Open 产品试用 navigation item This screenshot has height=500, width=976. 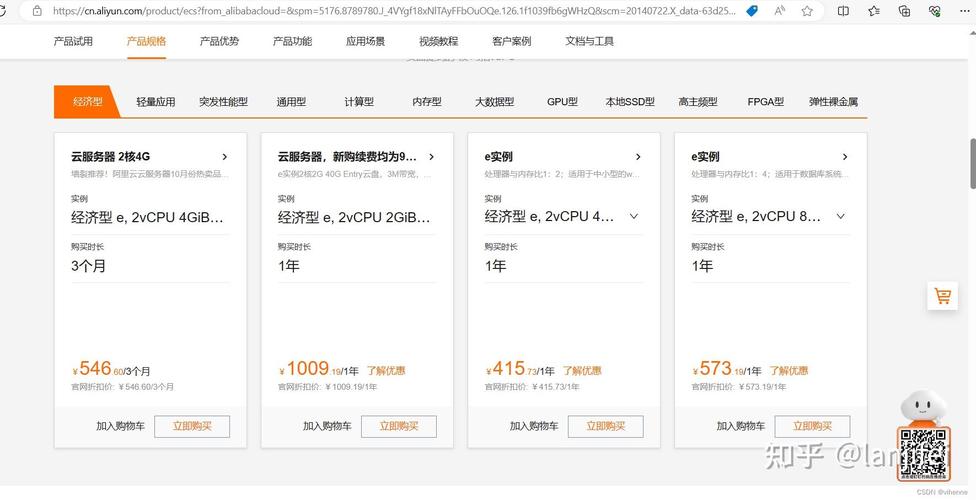coord(73,41)
